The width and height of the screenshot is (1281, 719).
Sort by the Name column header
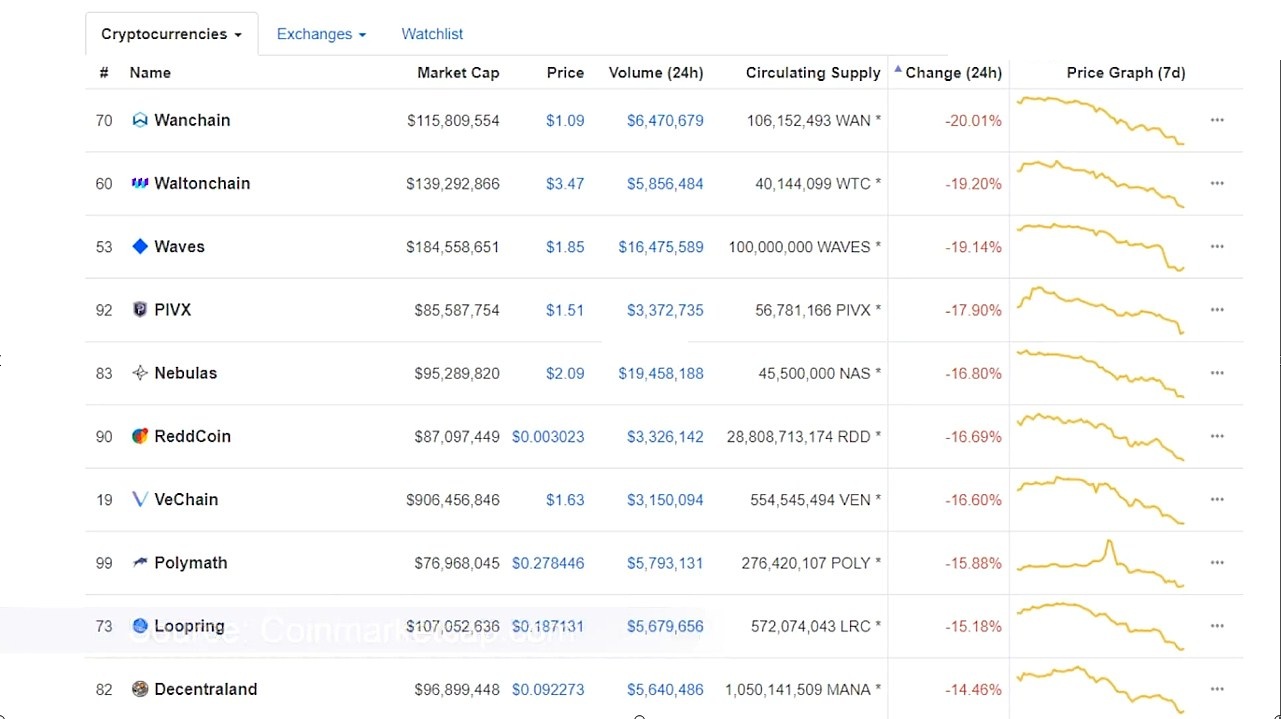pos(150,72)
